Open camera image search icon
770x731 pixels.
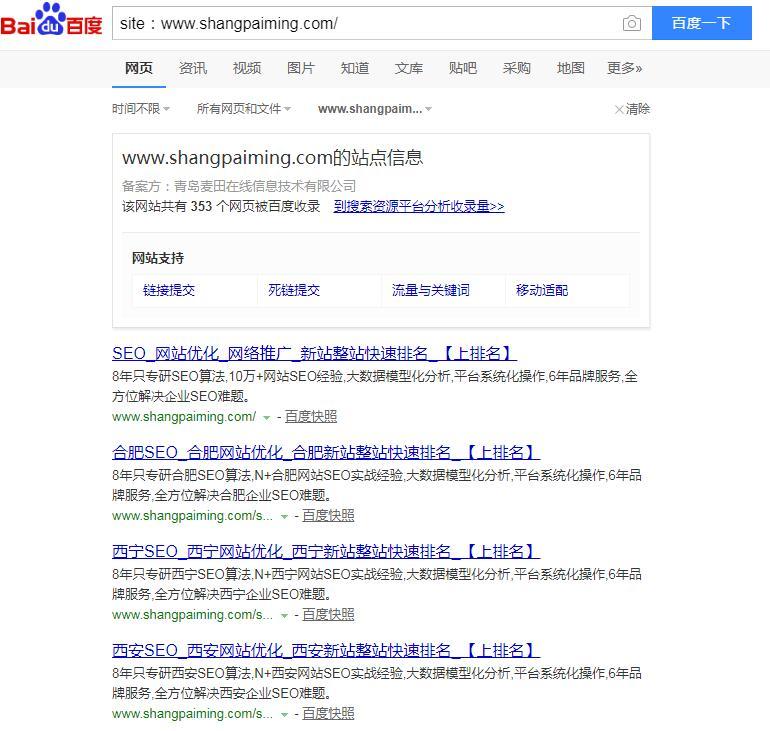tap(632, 23)
